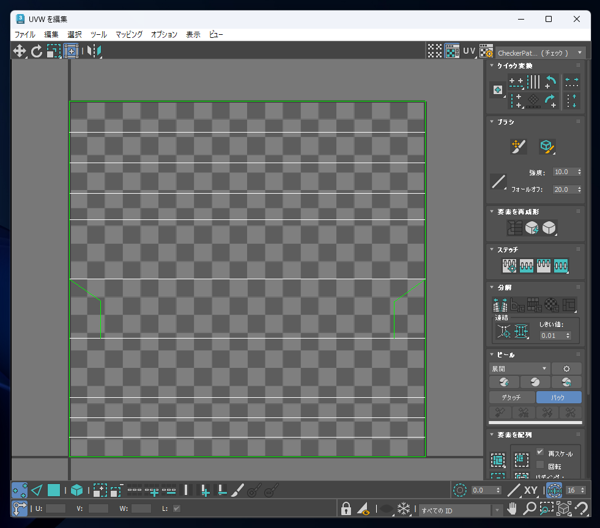Click Space Horizontally icon
The height and width of the screenshot is (528, 600).
pyautogui.click(x=572, y=82)
